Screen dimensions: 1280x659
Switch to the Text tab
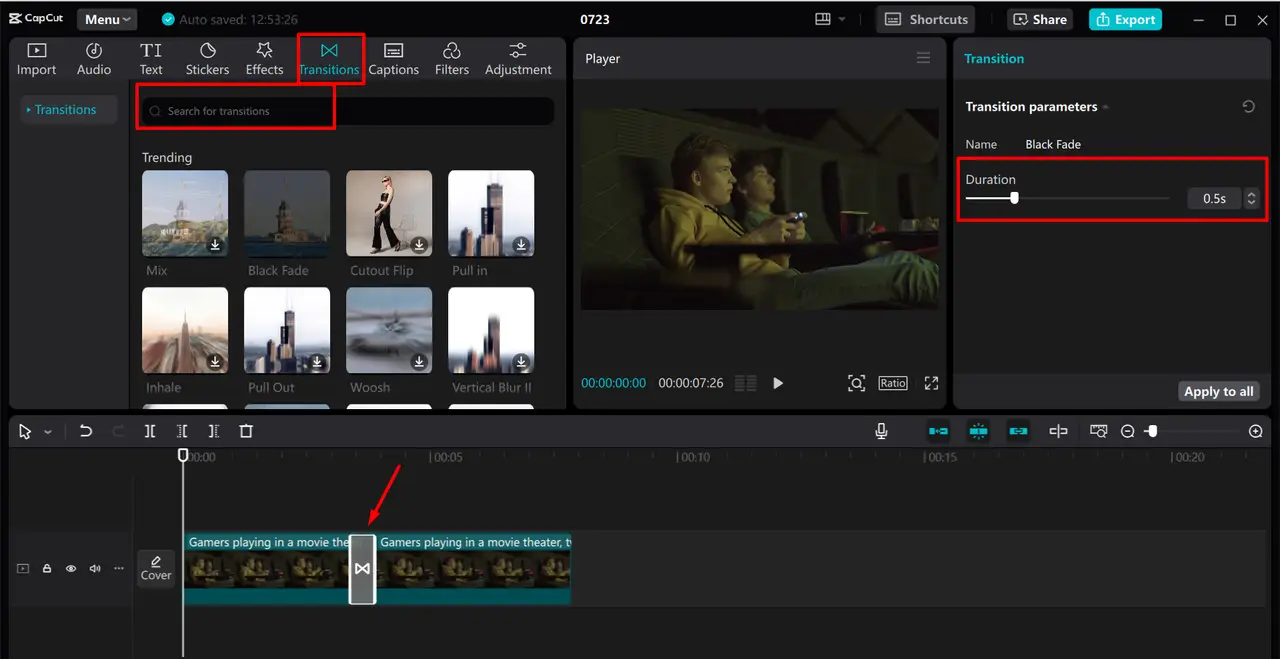click(150, 57)
